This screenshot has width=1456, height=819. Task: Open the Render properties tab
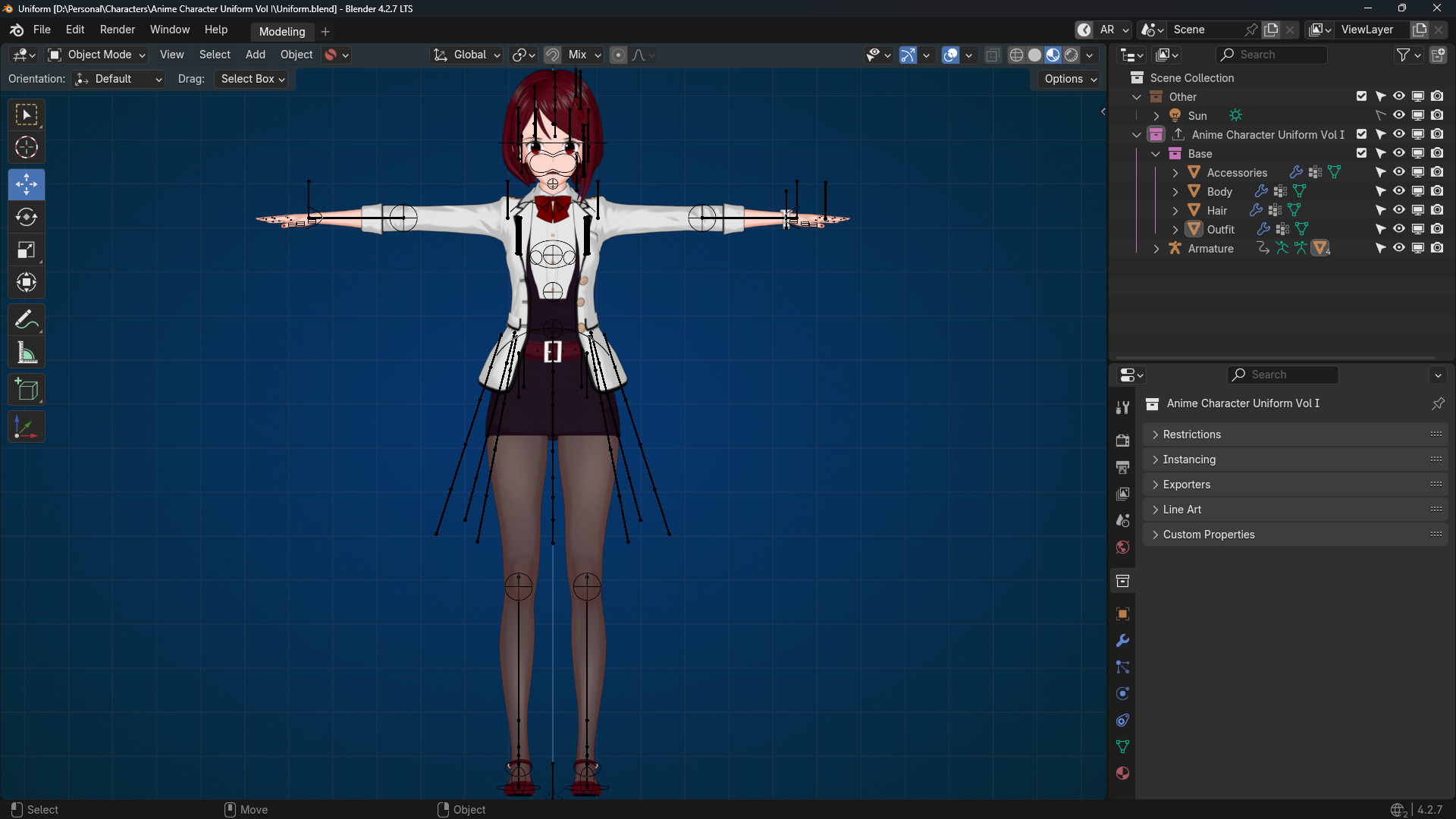coord(1123,441)
